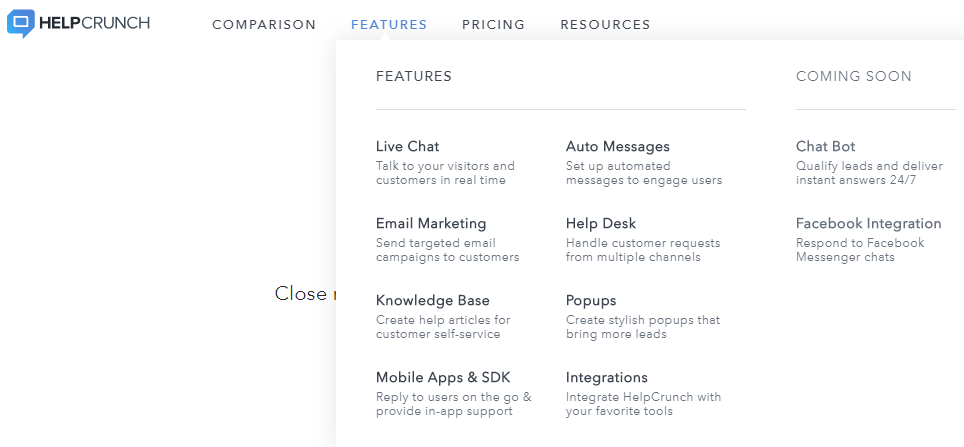Screen dimensions: 964x447
Task: Open the Chat Bot coming soon item
Action: click(826, 146)
